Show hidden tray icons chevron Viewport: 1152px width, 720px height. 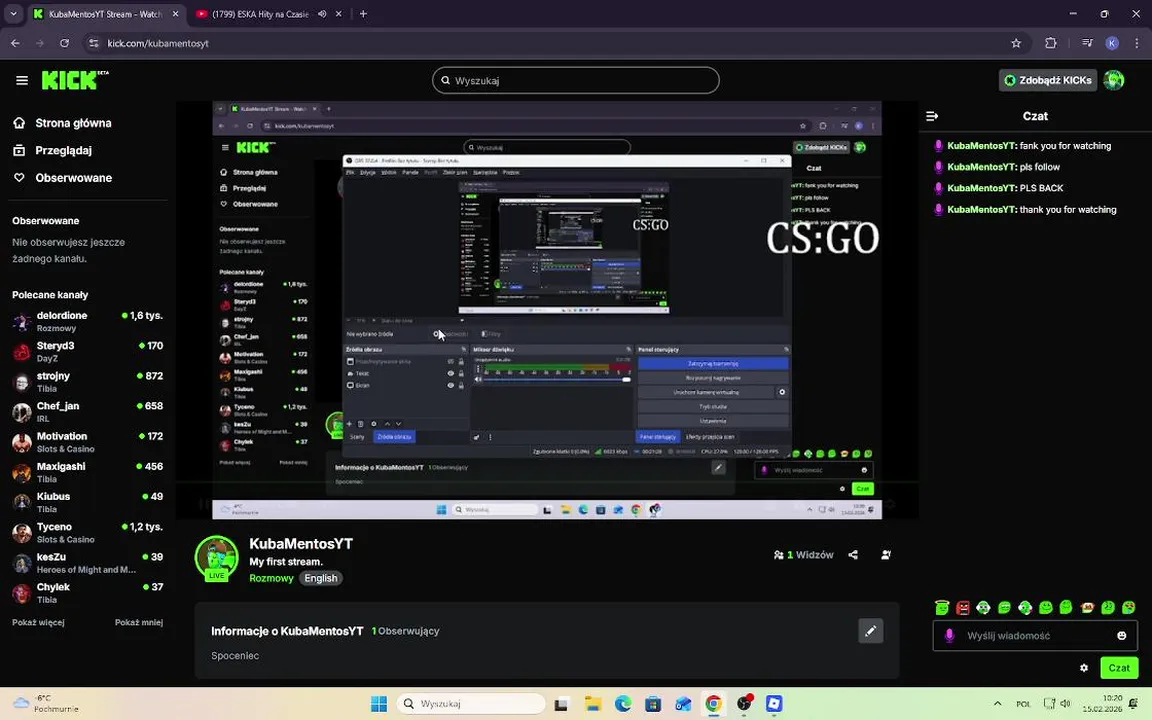tap(997, 703)
